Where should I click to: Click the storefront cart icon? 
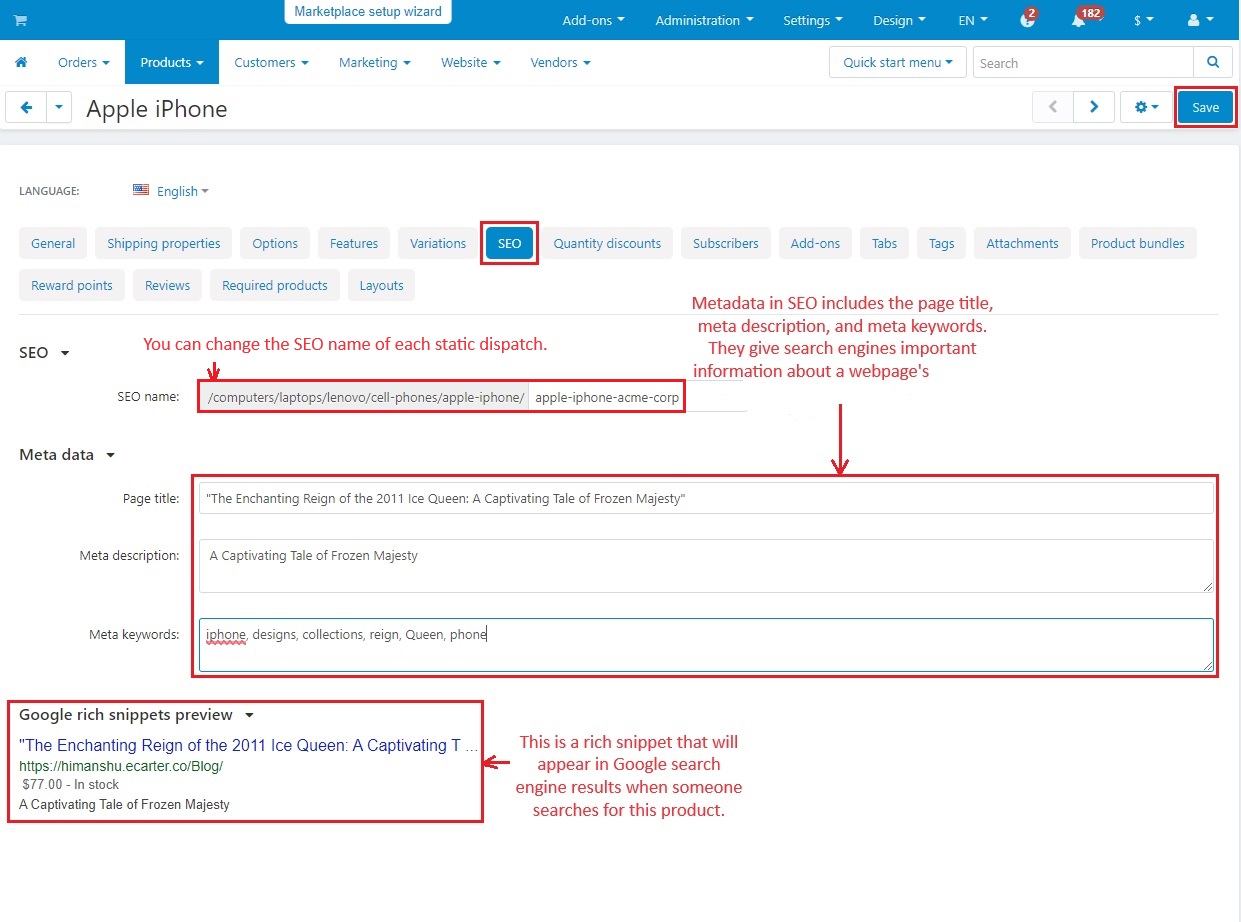(20, 20)
